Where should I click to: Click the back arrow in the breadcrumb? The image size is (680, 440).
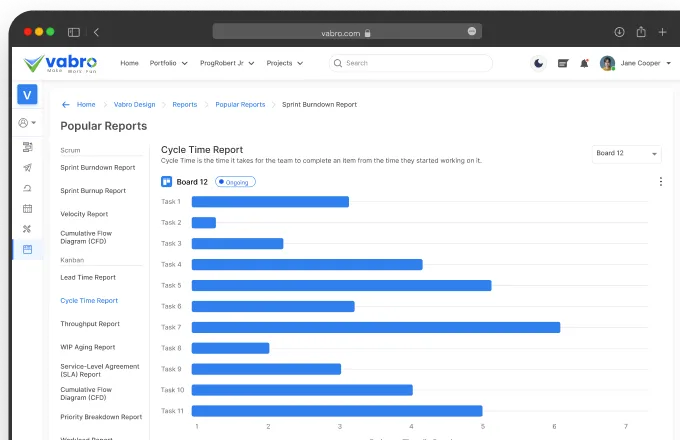pos(66,104)
